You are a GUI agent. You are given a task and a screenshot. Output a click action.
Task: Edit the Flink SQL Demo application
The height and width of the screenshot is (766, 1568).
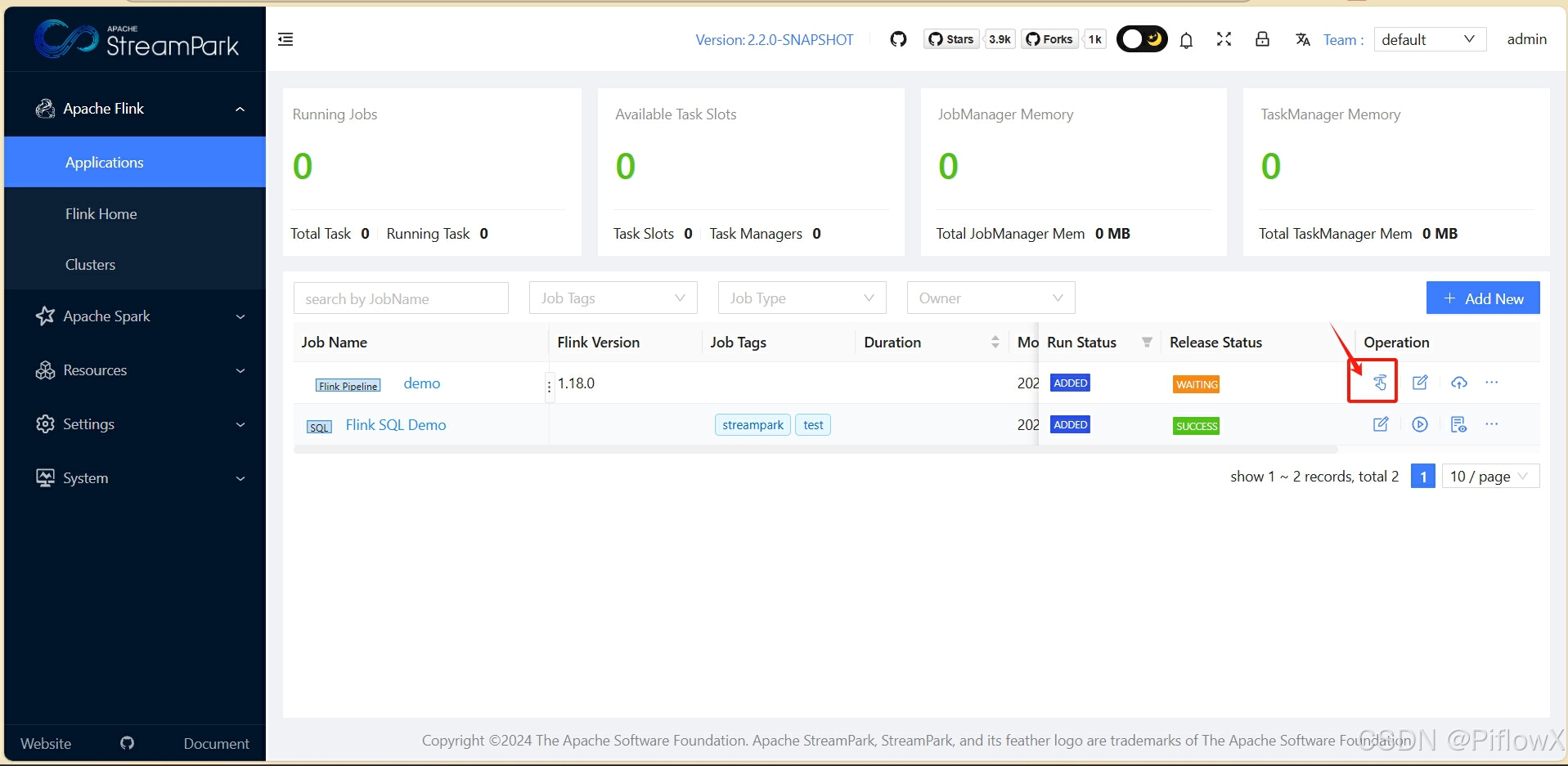click(1381, 424)
